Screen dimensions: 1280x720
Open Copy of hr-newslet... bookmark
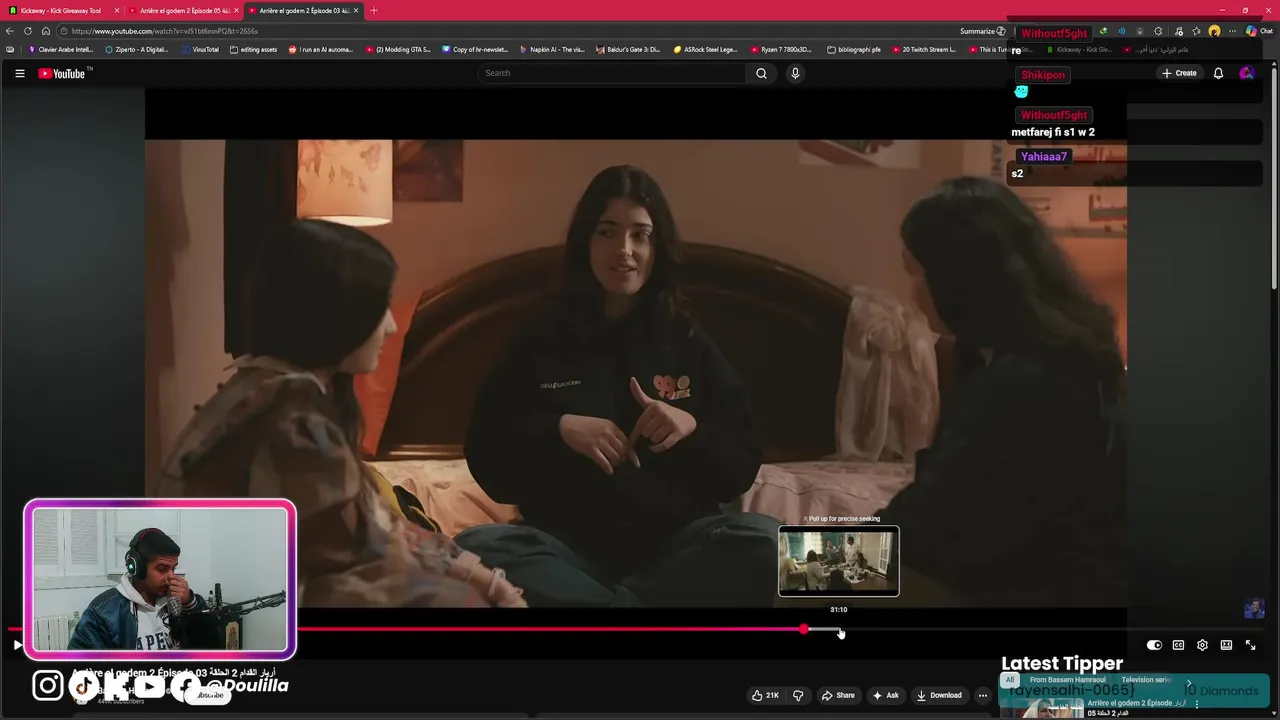(x=475, y=49)
